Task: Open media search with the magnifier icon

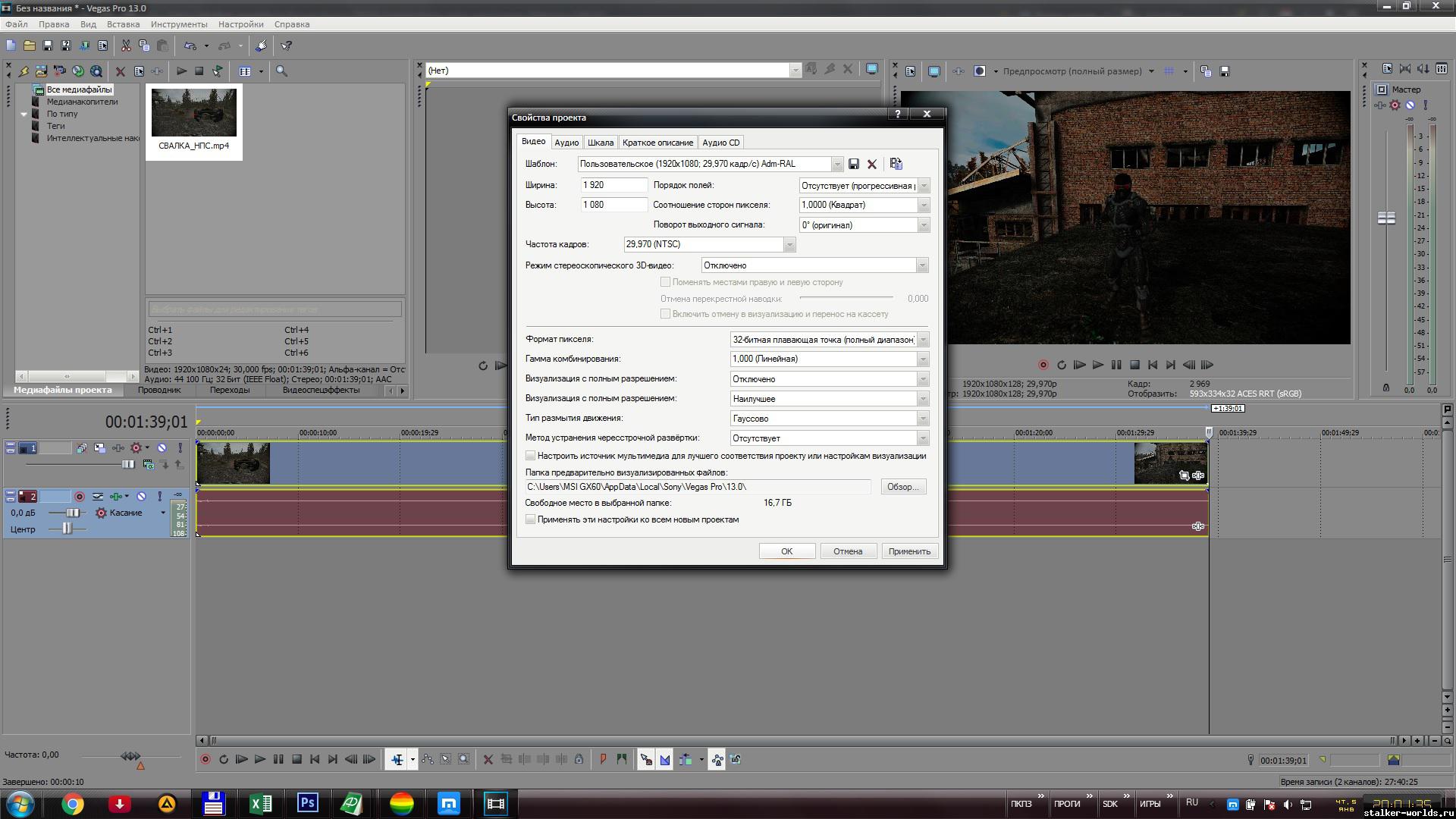Action: [281, 71]
